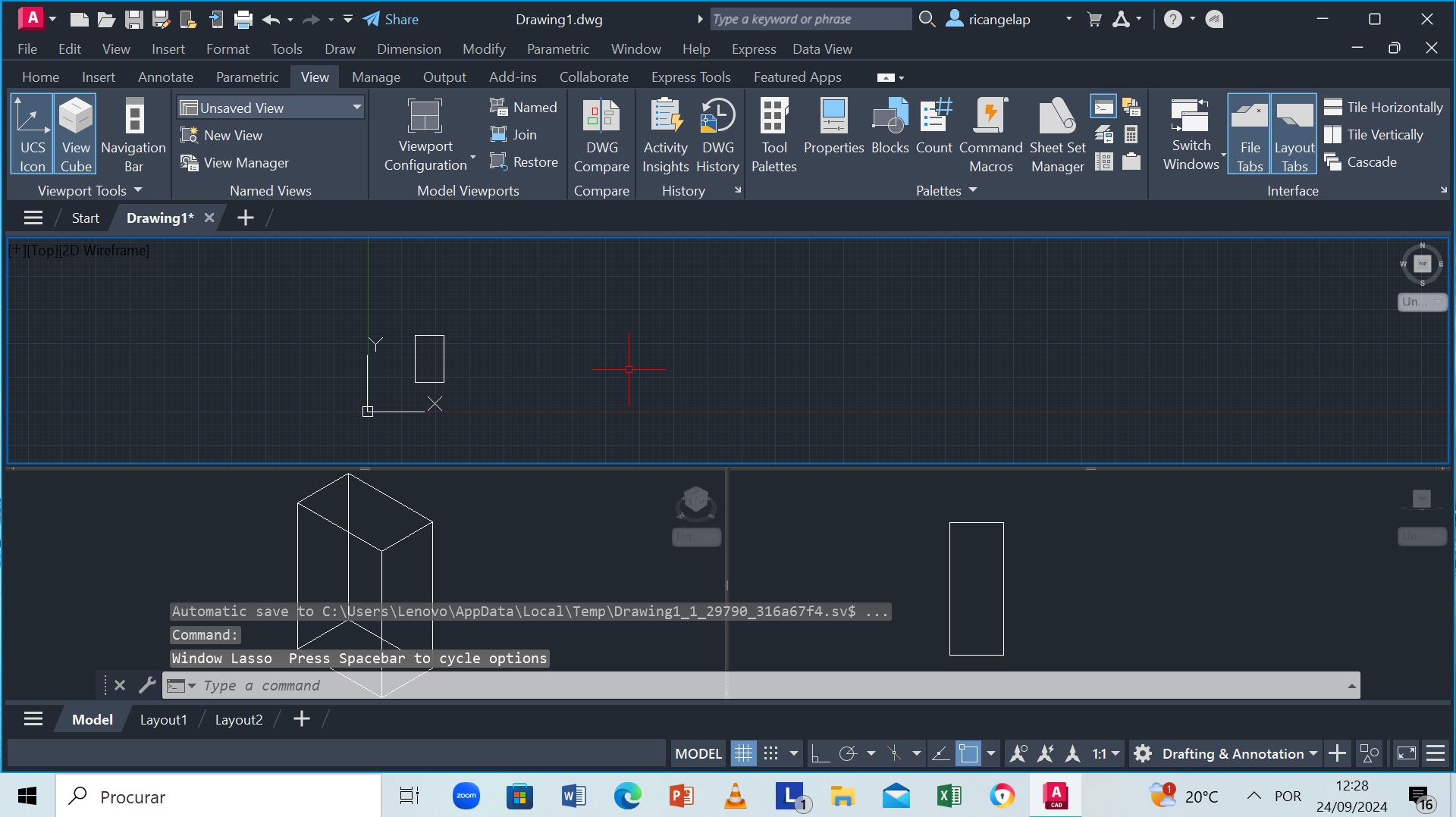Click the QuickCalc calculator icon
This screenshot has width=1456, height=817.
coord(1131,135)
